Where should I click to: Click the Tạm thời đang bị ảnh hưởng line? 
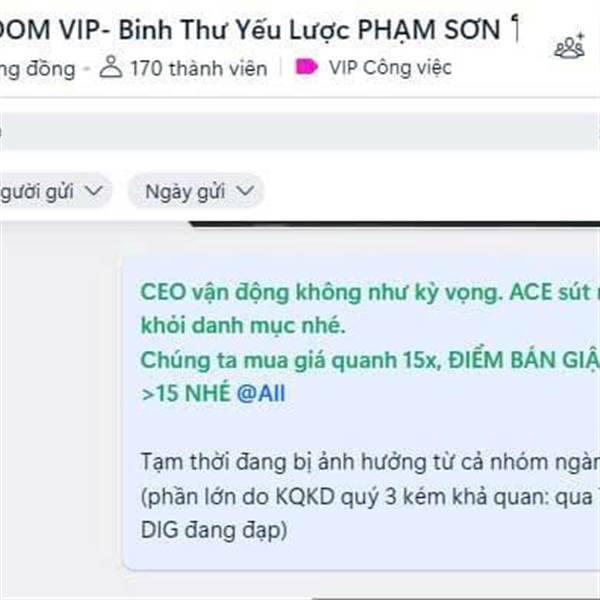(370, 462)
